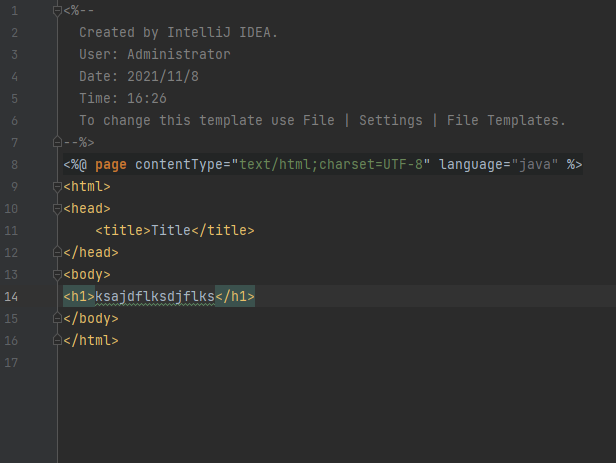The image size is (616, 463).
Task: Click the <html> opening tag text
Action: pyautogui.click(x=87, y=187)
